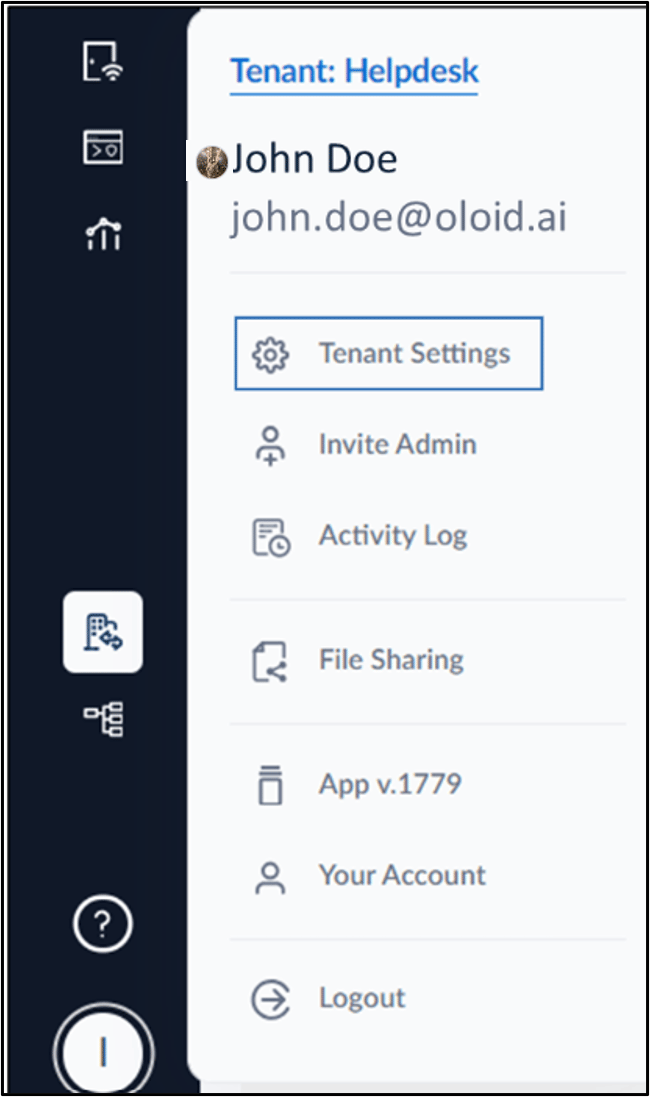
Task: Click the person icon for Your Account
Action: [270, 878]
